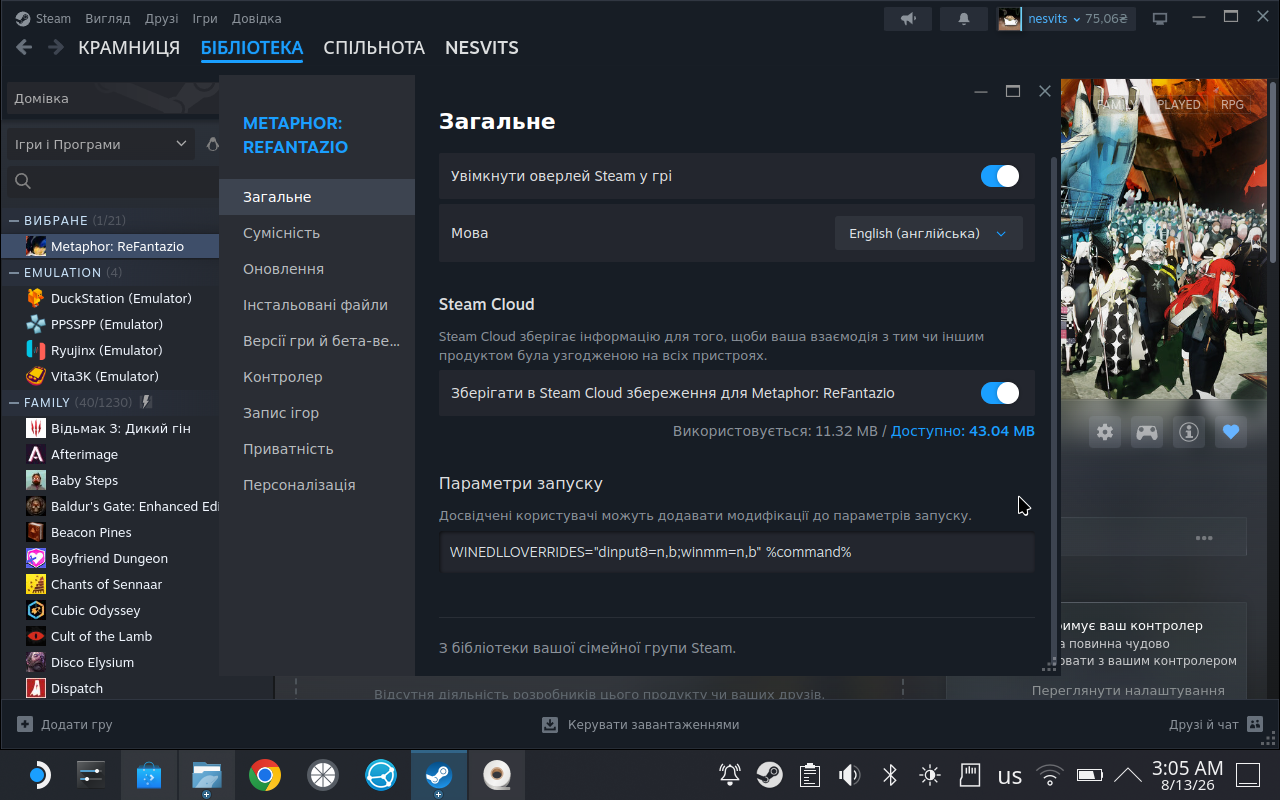Viewport: 1280px width, 800px height.
Task: Switch to the СПІЛЬНОТА tab
Action: (x=374, y=48)
